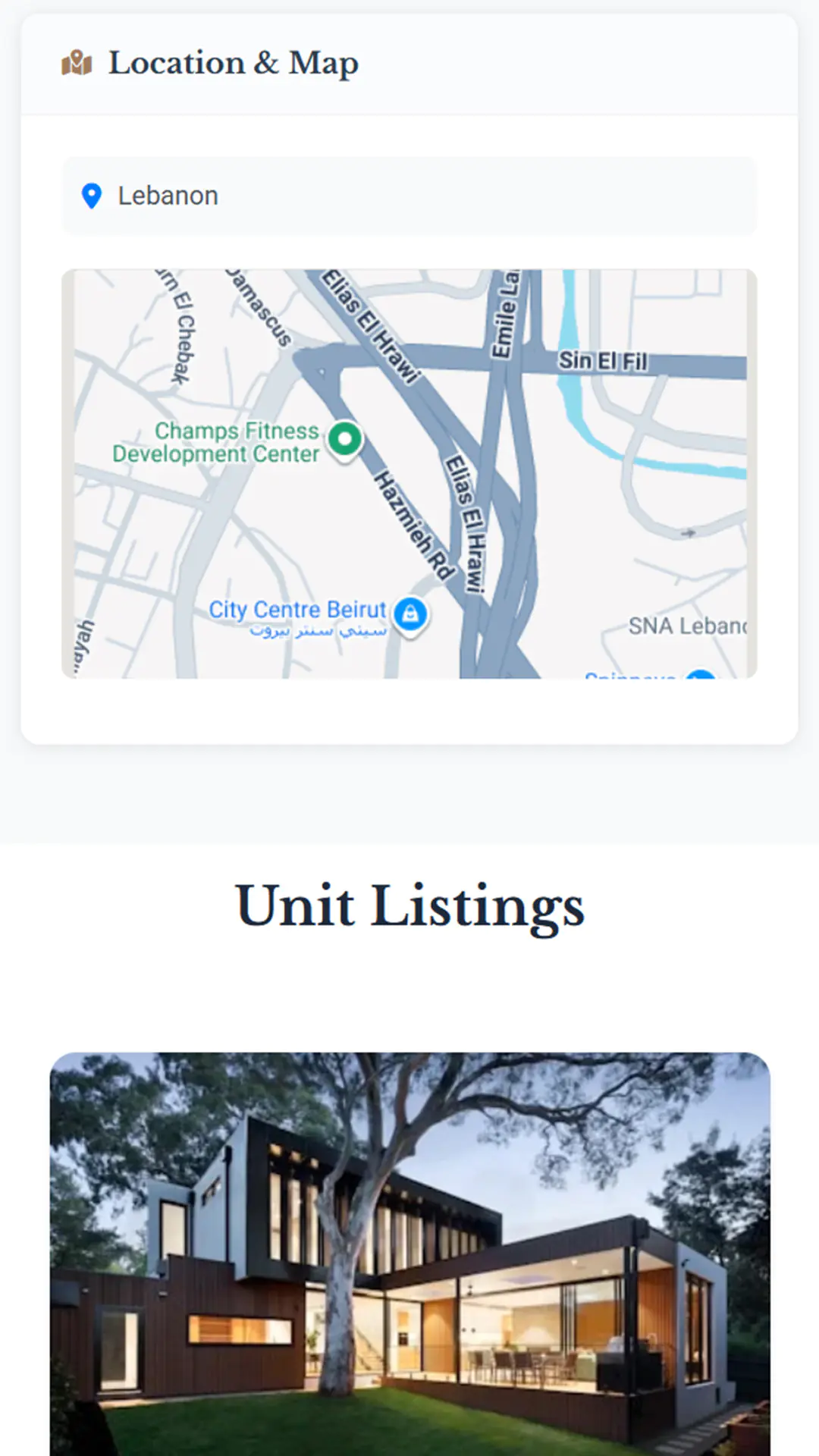Select the City Centre Beirut shopping marker
The height and width of the screenshot is (1456, 819).
410,615
